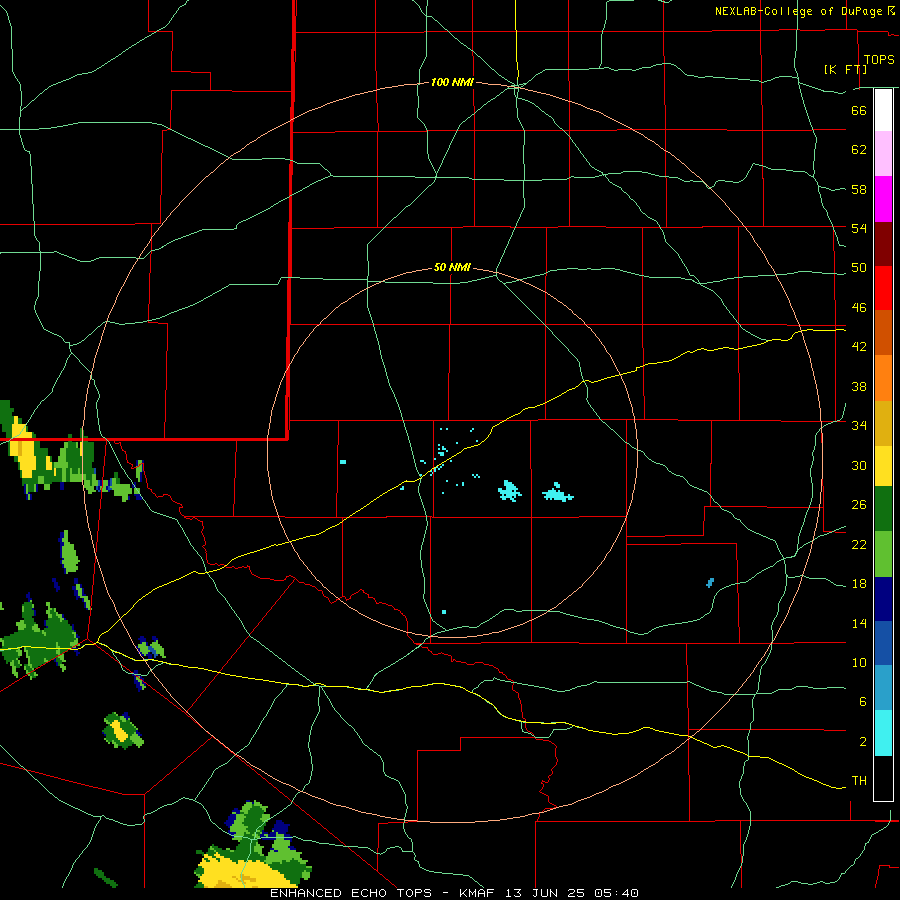This screenshot has height=900, width=900.
Task: Click the light pink legend swatch
Action: 883,154
